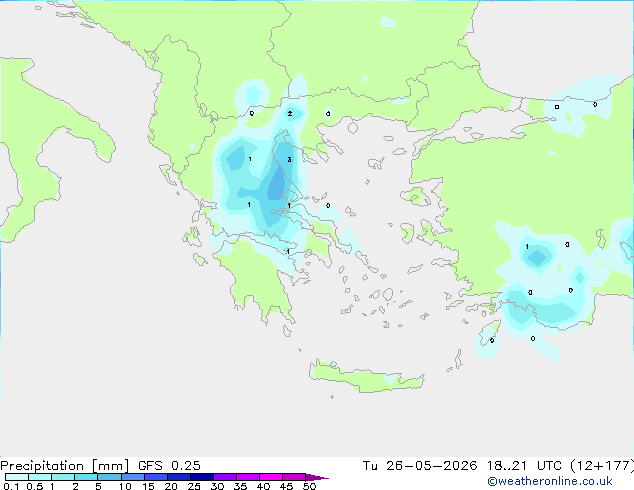Click the "25" legend scale label
Viewport: 634px width, 490px height.
pos(194,486)
